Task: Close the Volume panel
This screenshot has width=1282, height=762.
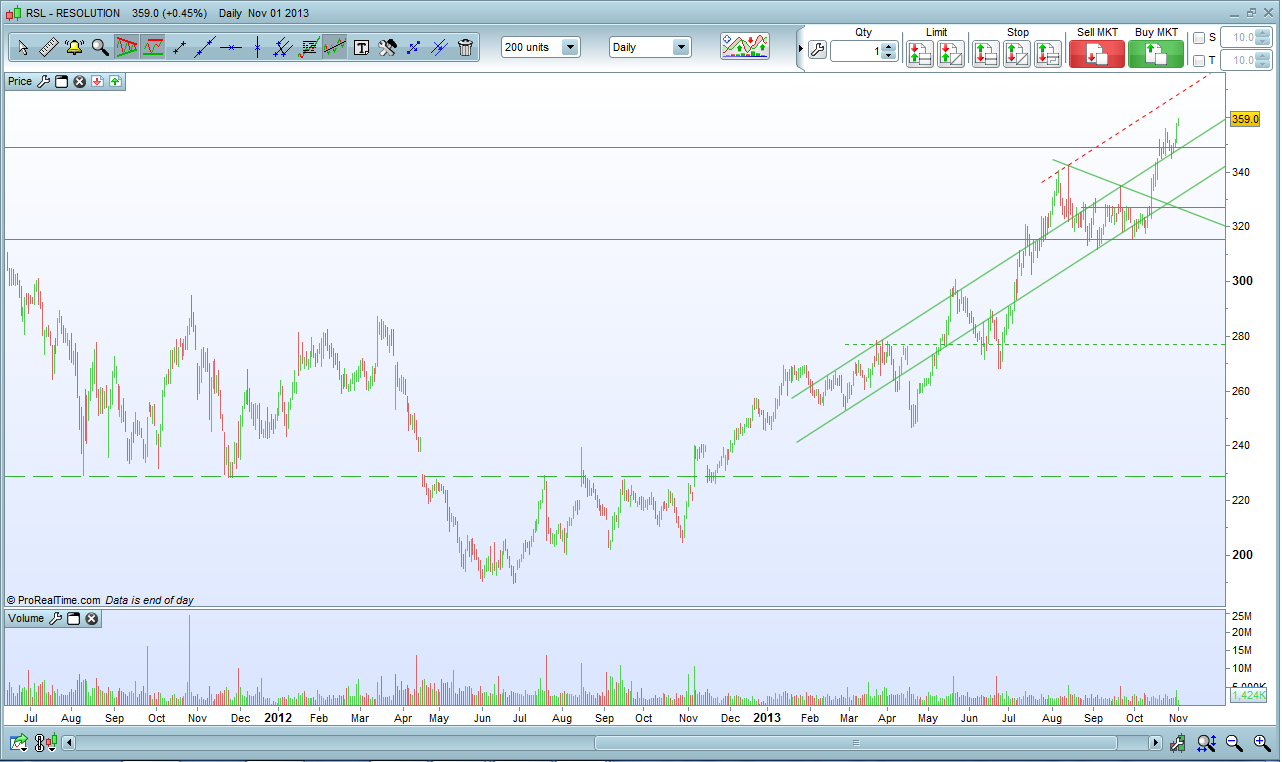Action: click(x=91, y=619)
